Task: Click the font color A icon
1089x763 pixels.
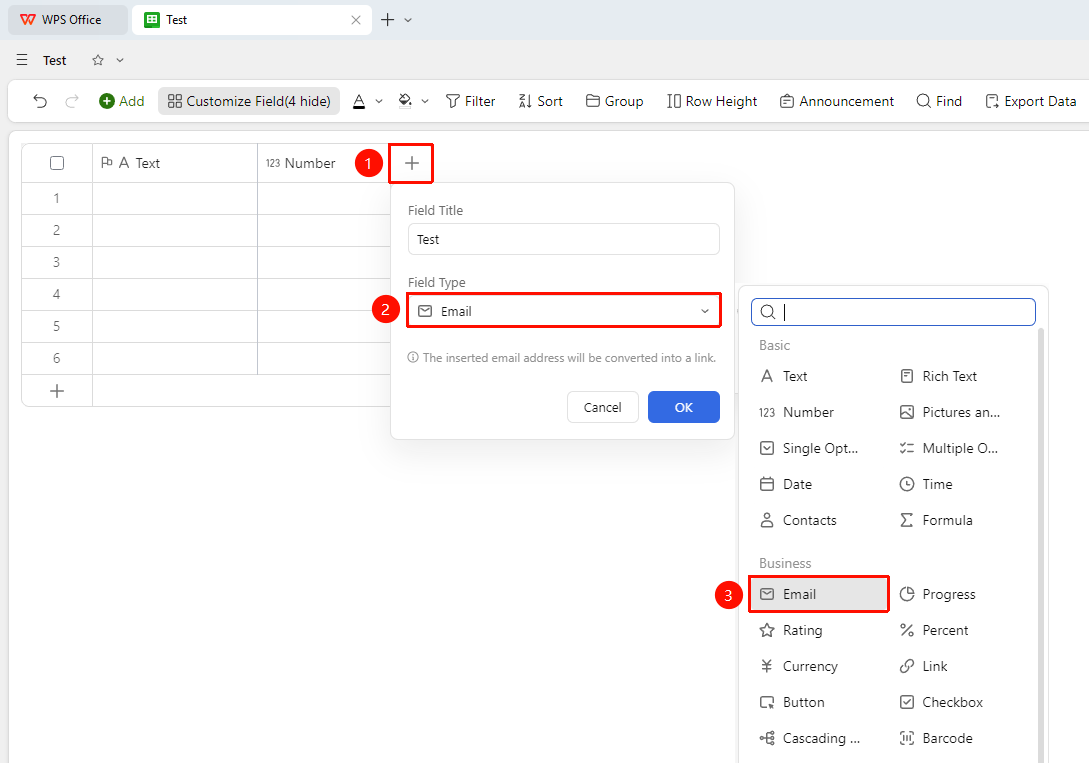Action: coord(359,101)
